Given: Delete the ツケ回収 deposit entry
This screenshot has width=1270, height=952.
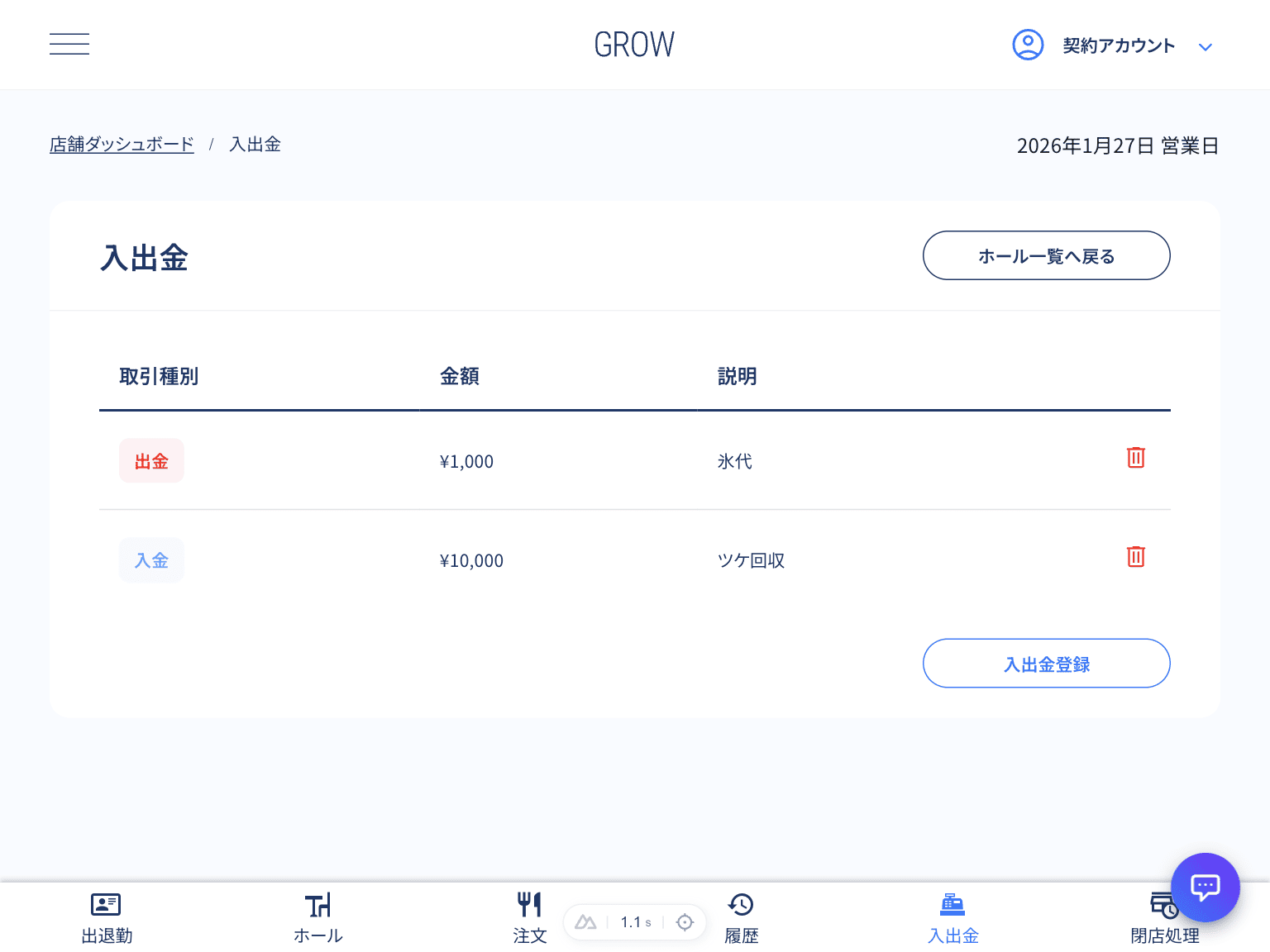Looking at the screenshot, I should [1135, 557].
